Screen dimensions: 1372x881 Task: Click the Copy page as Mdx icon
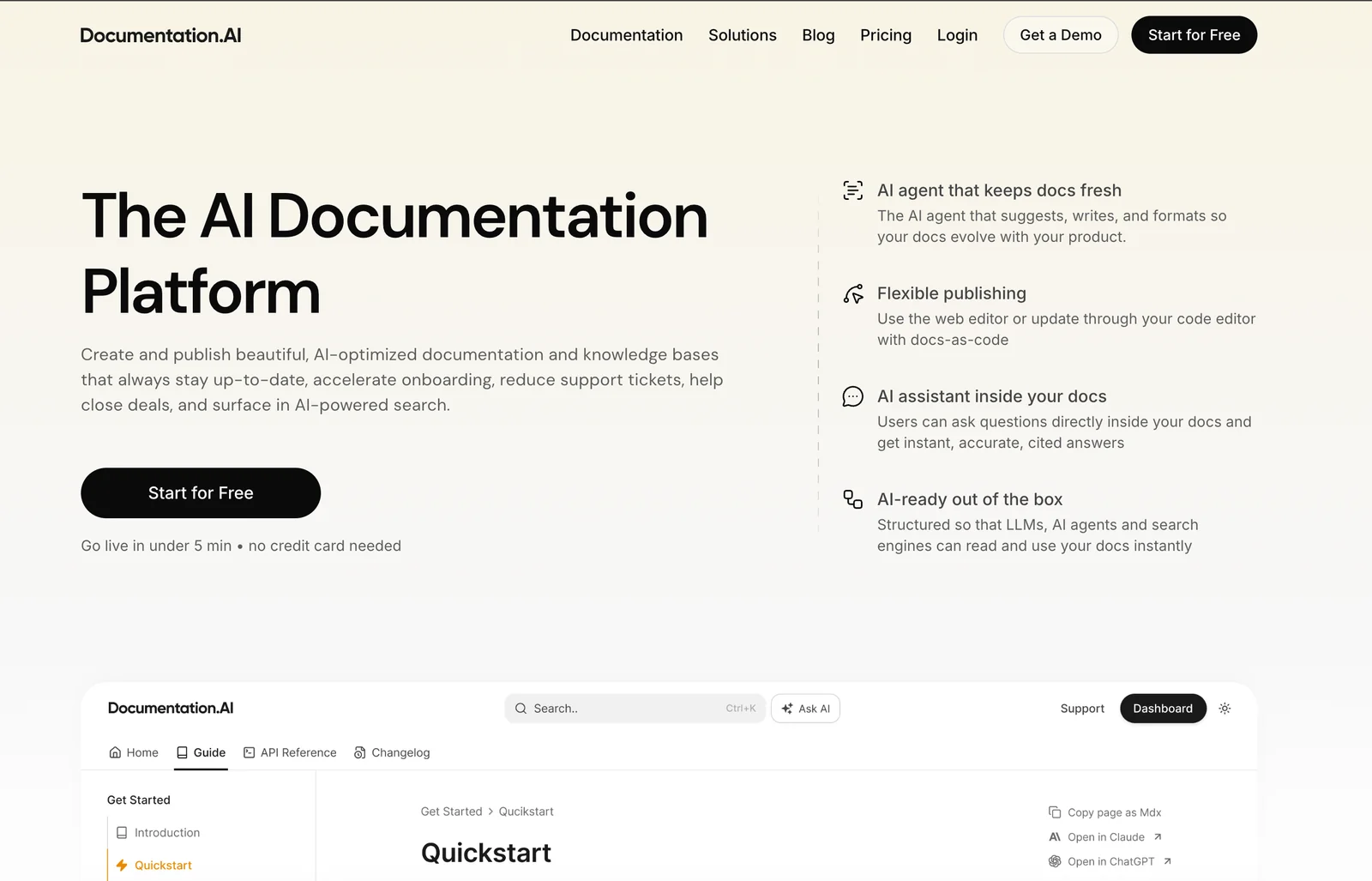pyautogui.click(x=1054, y=812)
